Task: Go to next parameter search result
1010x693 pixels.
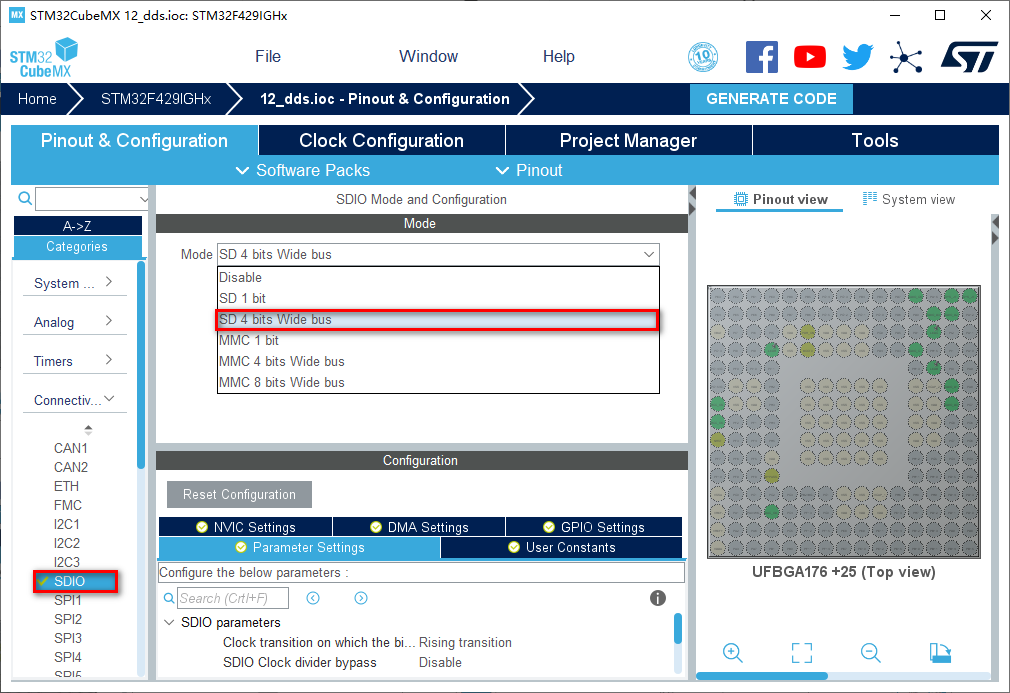Action: coord(361,598)
